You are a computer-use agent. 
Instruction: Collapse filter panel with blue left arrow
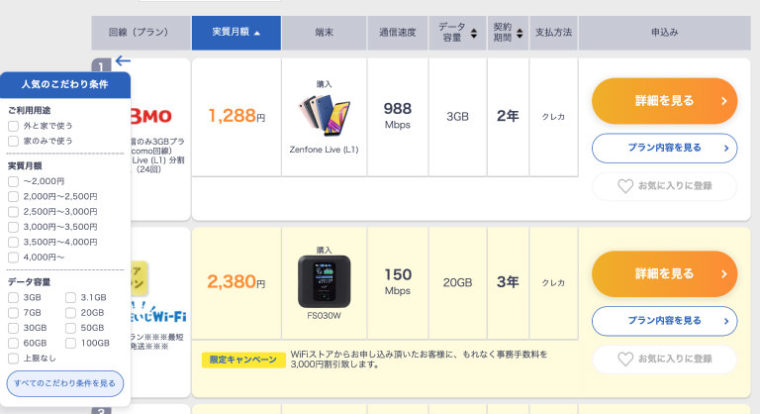(123, 61)
